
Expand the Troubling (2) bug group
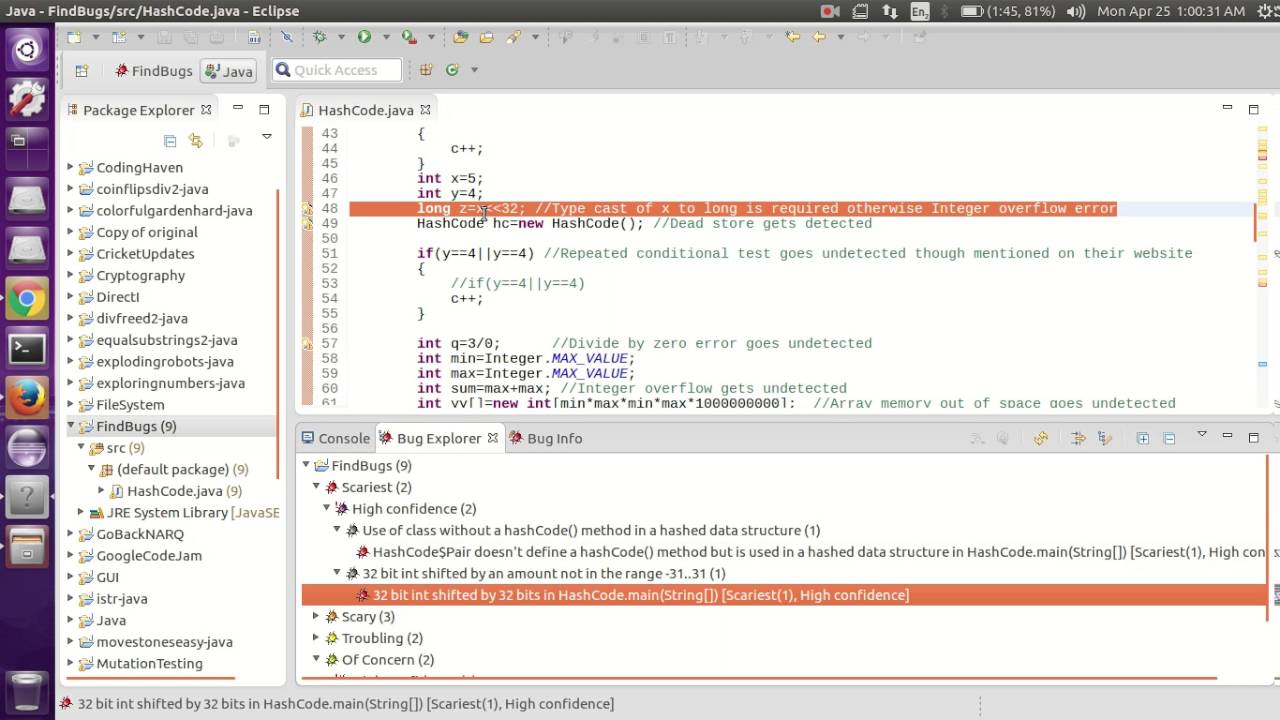coord(317,638)
